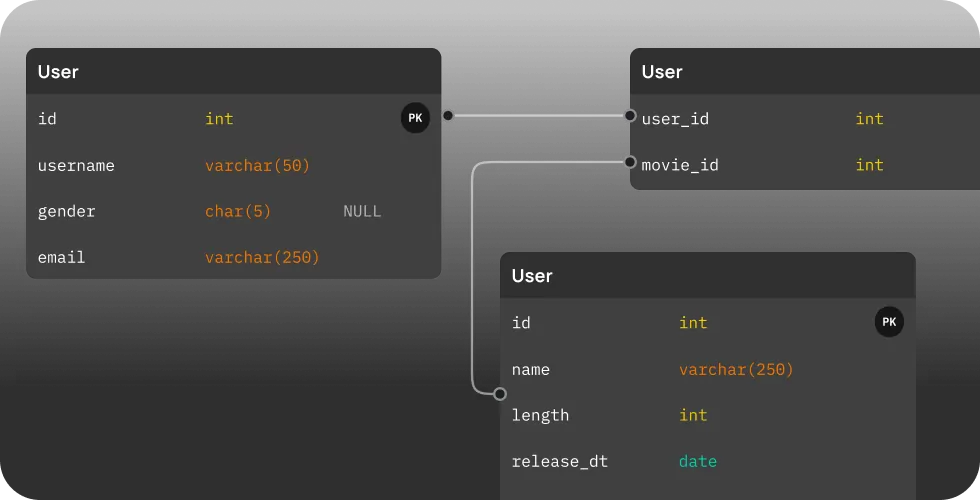Select id column in the username table
Image resolution: width=980 pixels, height=500 pixels.
point(47,119)
